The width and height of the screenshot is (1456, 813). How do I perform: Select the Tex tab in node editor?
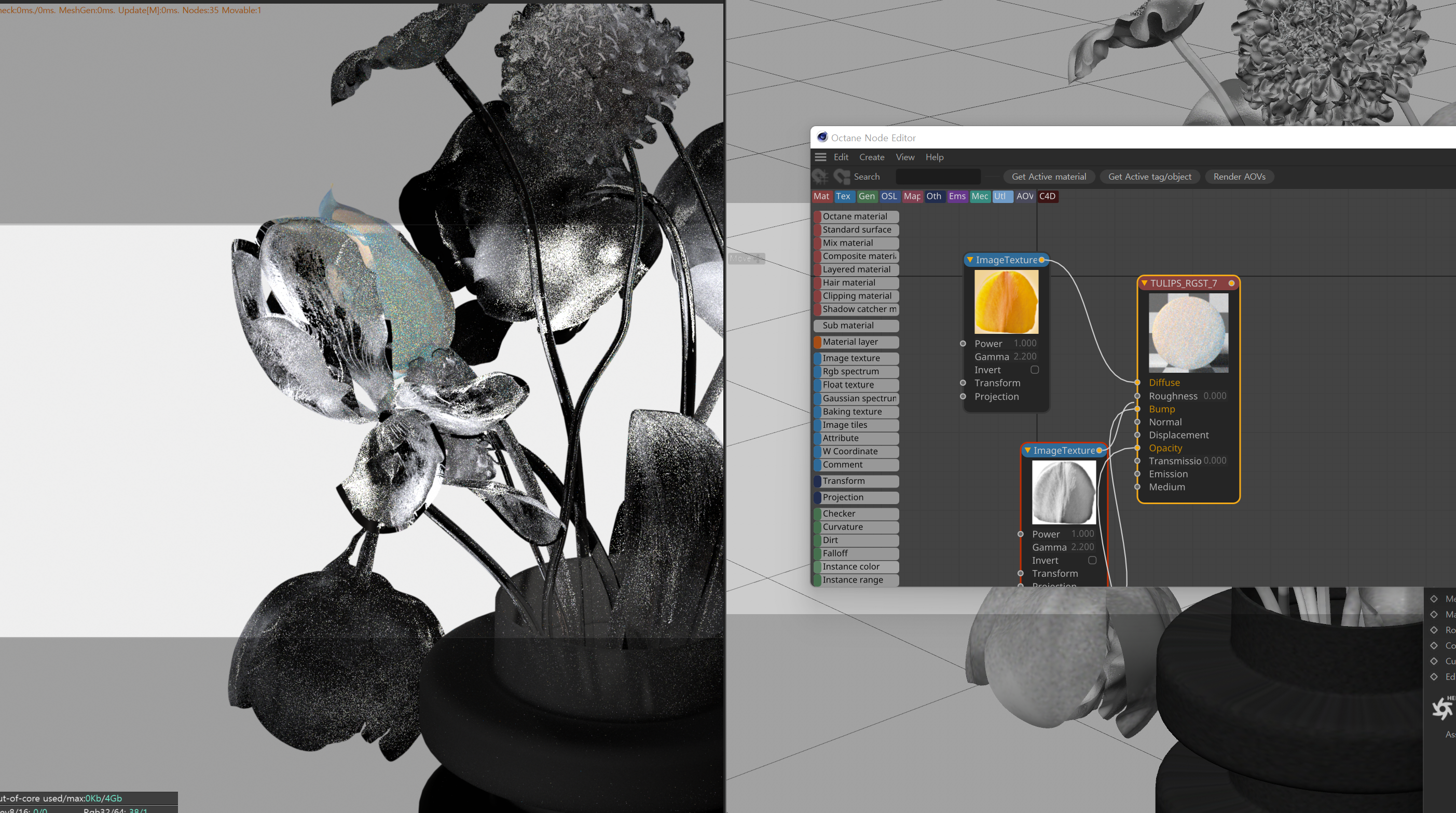tap(843, 196)
